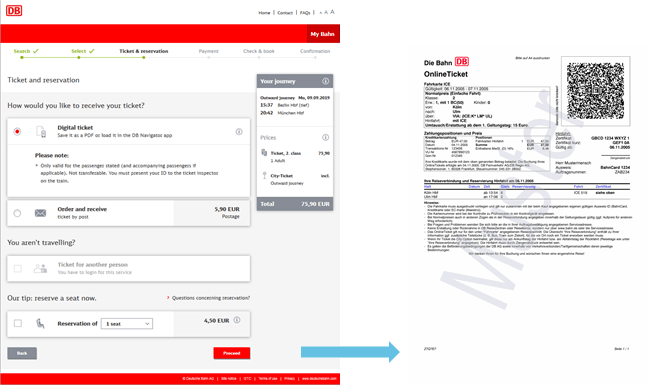Click the DB logo on the OnlineTicket

pyautogui.click(x=462, y=61)
